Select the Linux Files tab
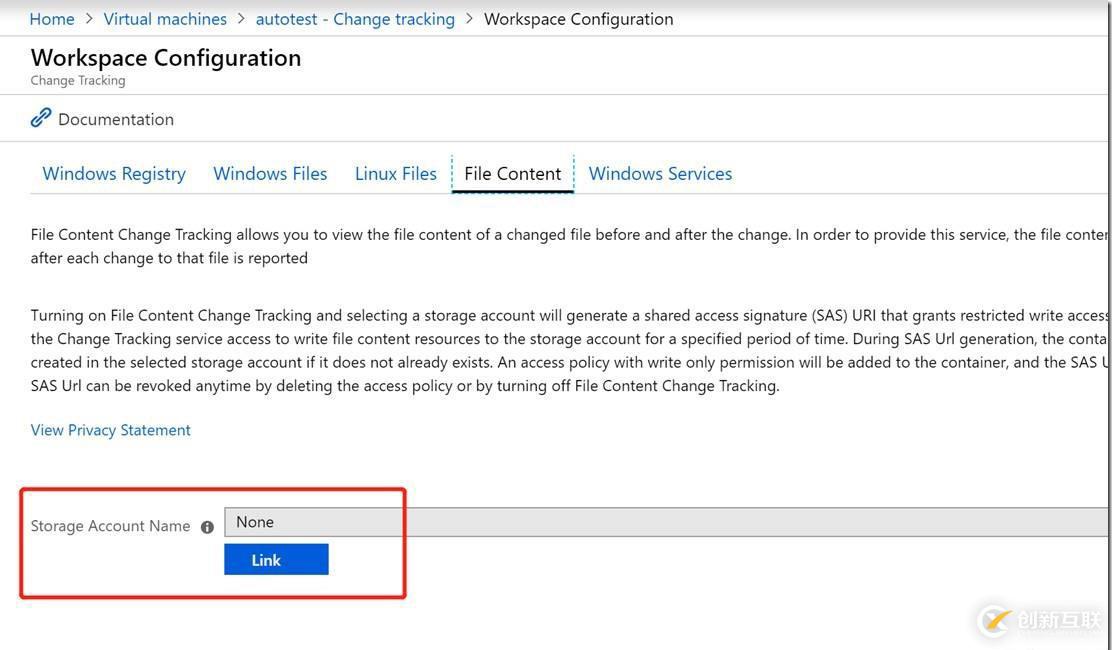 (395, 173)
